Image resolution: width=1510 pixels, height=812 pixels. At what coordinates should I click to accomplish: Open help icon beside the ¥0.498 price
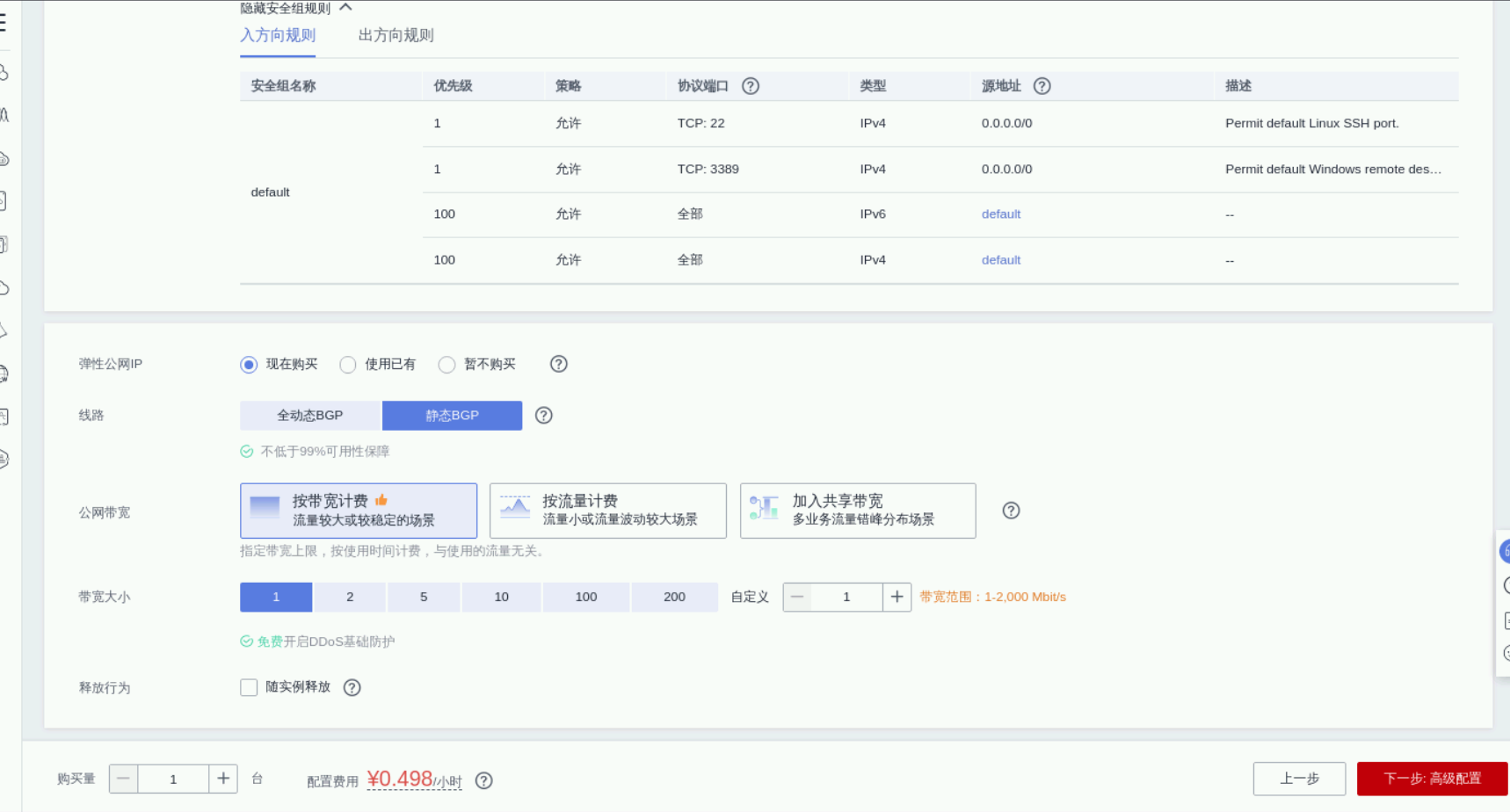(x=484, y=780)
